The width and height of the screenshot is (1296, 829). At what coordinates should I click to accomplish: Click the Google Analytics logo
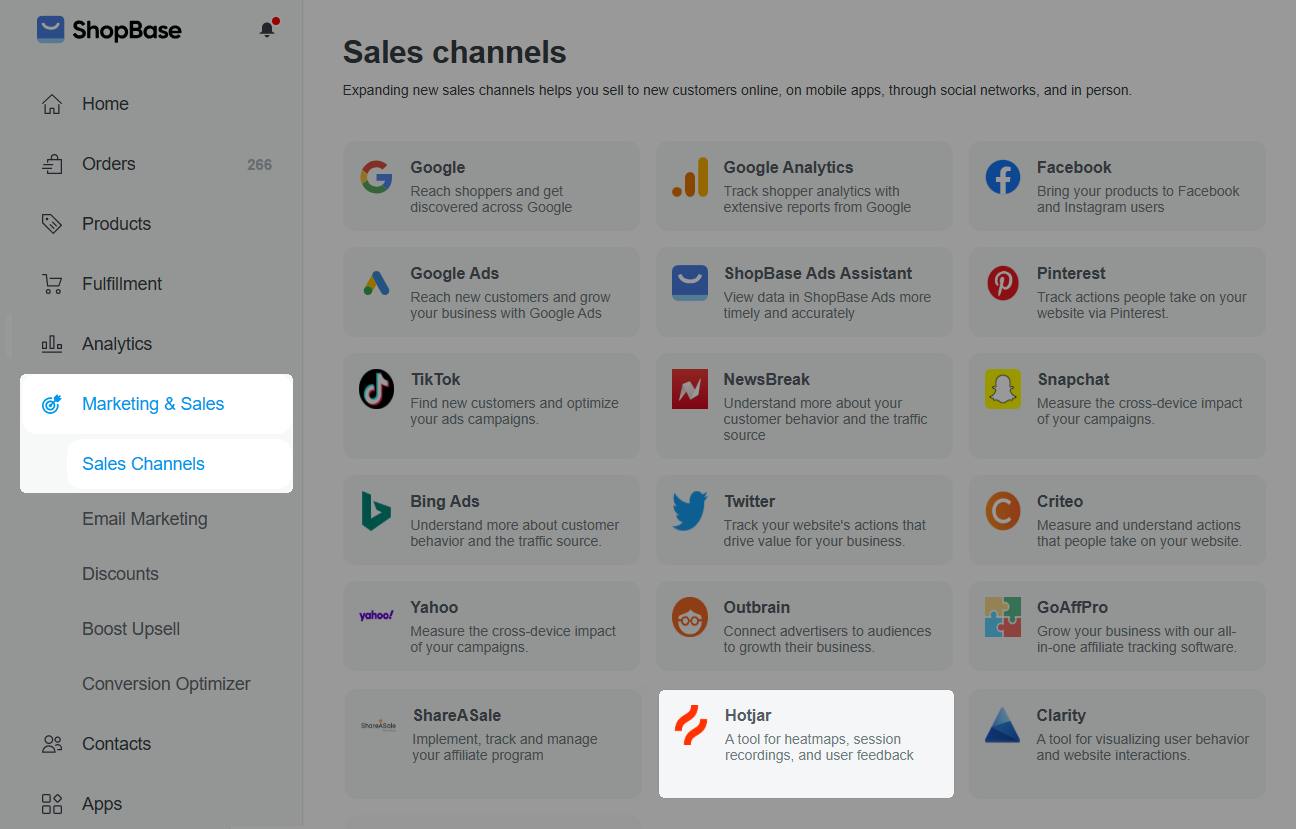[690, 177]
